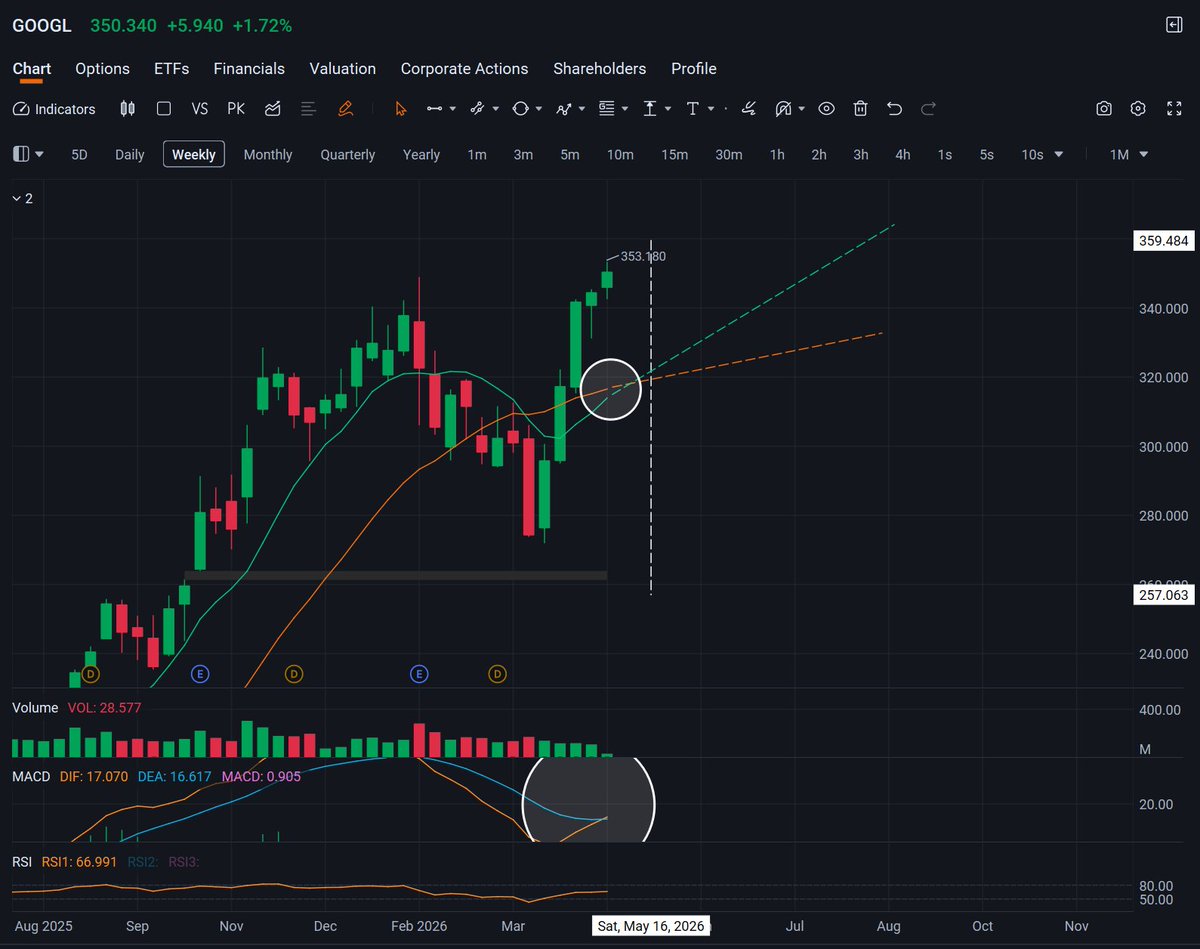Select the circle shape tool
Image resolution: width=1200 pixels, height=949 pixels.
[520, 109]
